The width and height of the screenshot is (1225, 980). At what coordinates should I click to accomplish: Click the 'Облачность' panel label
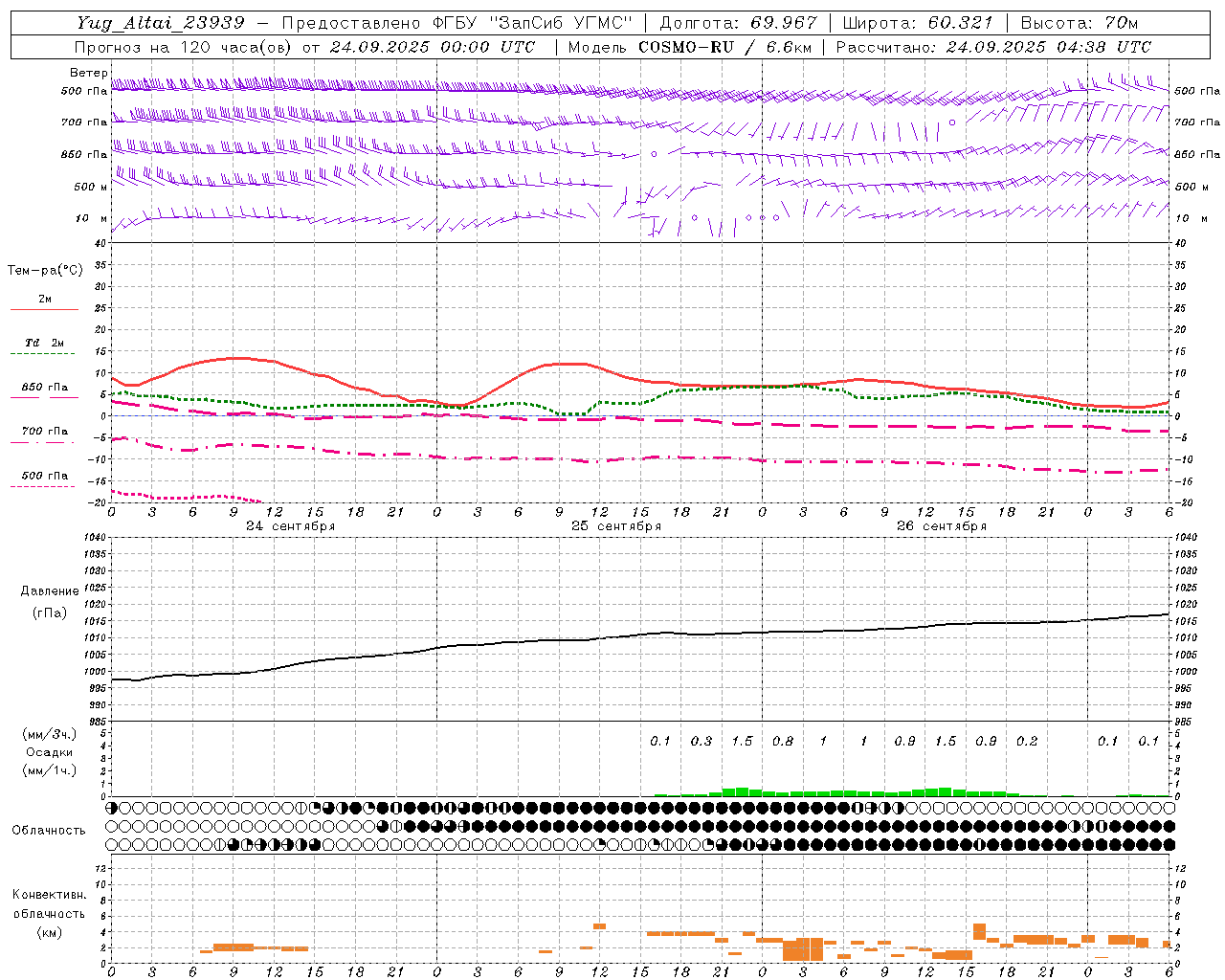(x=49, y=831)
